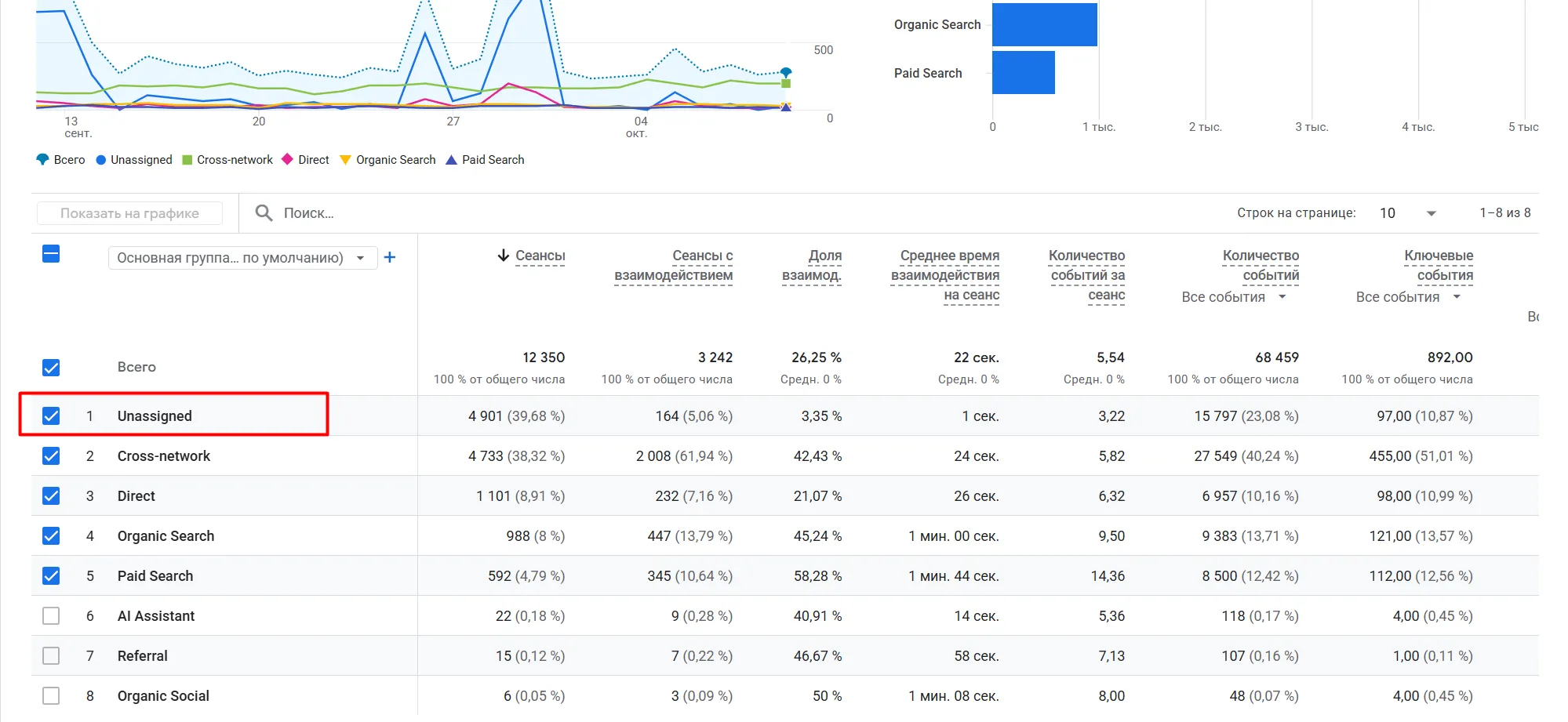Open the rows per page dropdown

coord(1408,213)
